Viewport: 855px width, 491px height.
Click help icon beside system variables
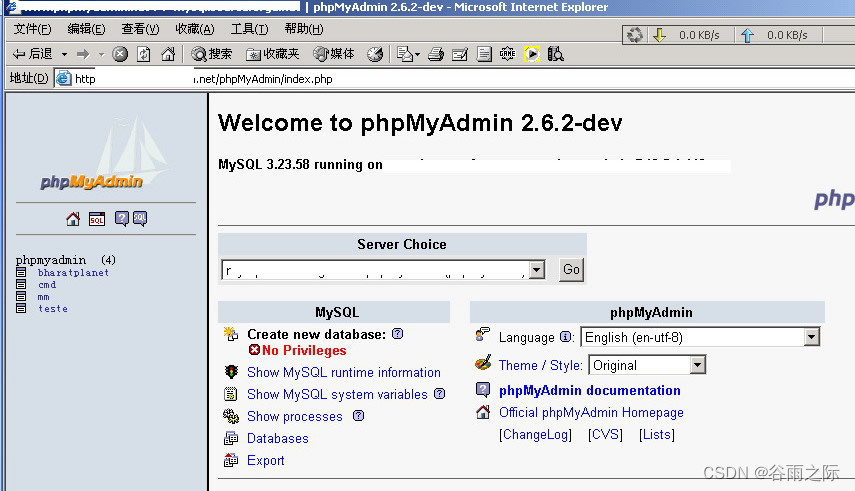[x=439, y=393]
